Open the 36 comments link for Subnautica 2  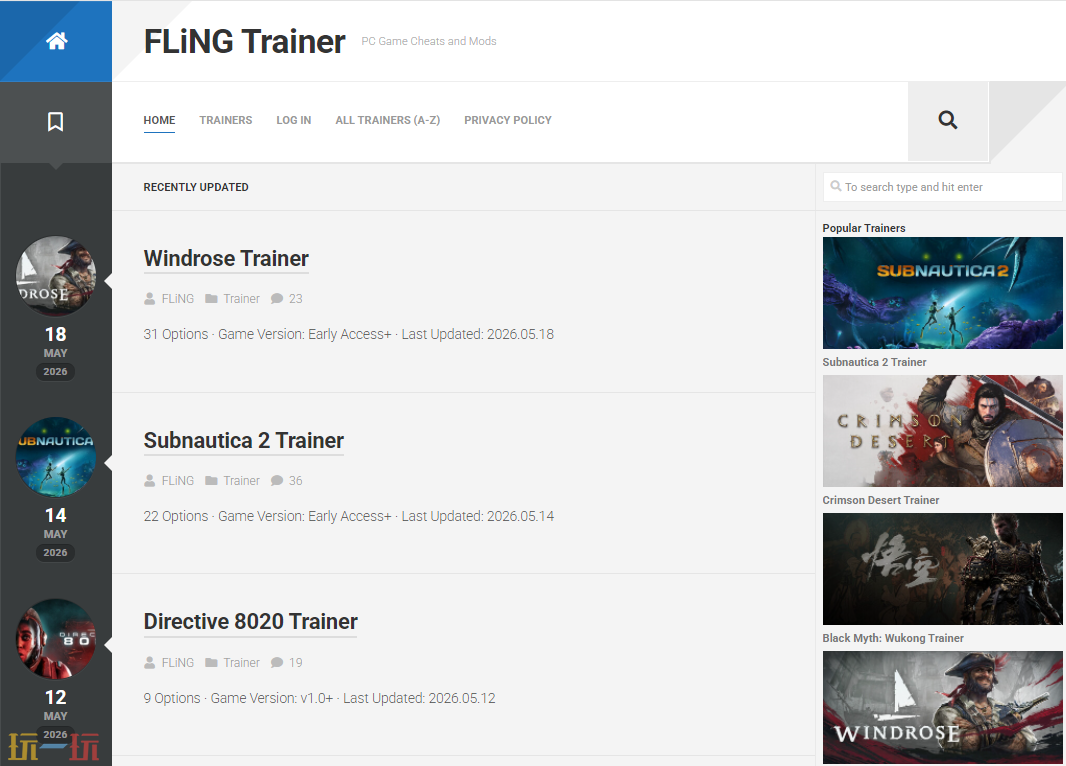296,481
